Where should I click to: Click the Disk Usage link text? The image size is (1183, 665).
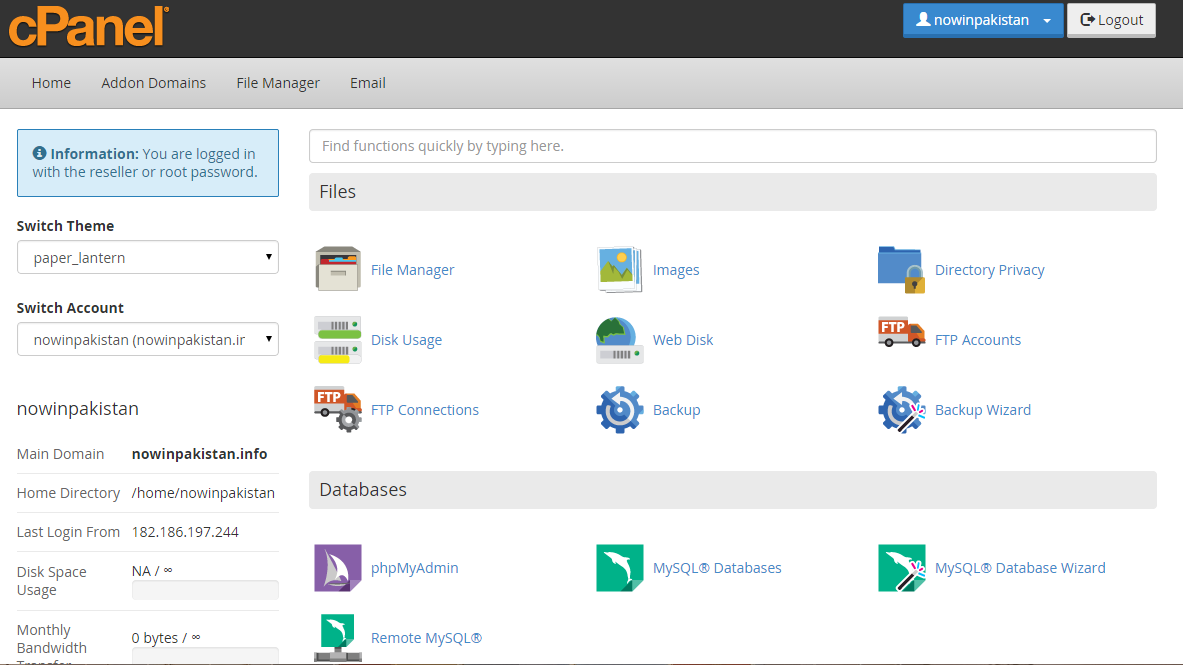(406, 340)
